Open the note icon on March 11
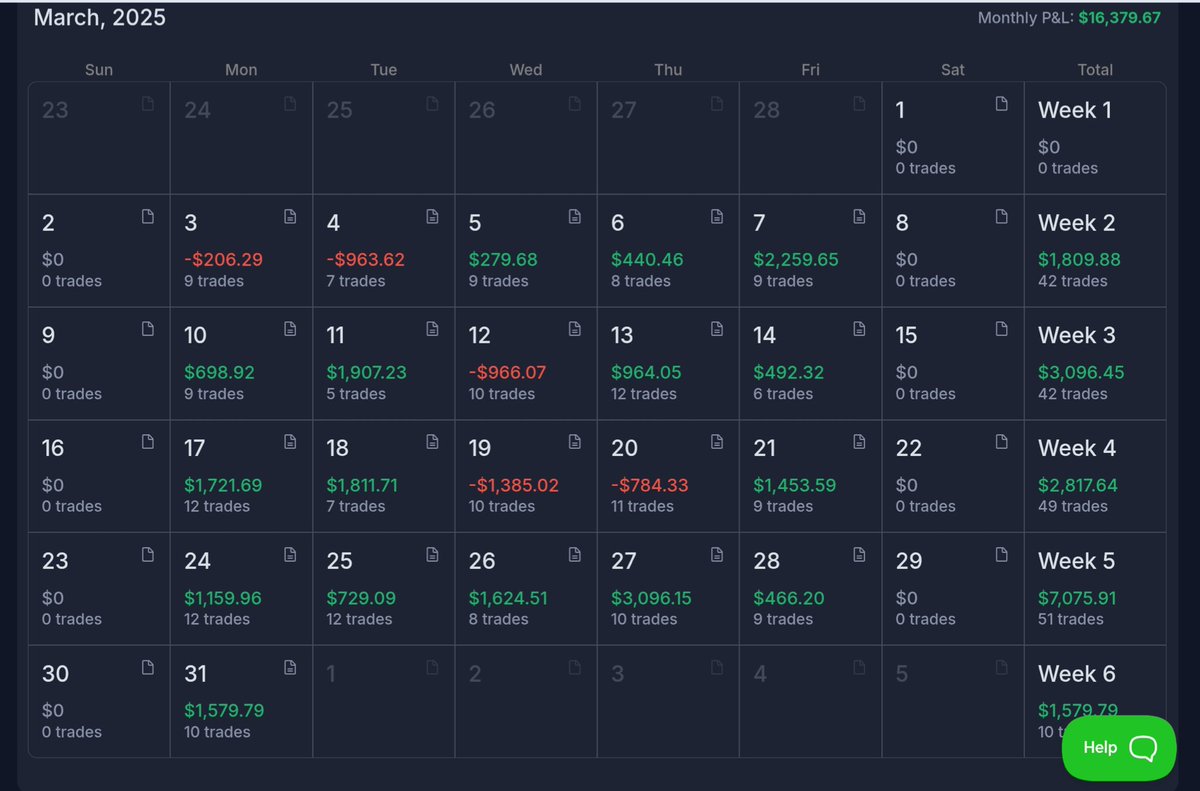The width and height of the screenshot is (1200, 791). point(432,328)
